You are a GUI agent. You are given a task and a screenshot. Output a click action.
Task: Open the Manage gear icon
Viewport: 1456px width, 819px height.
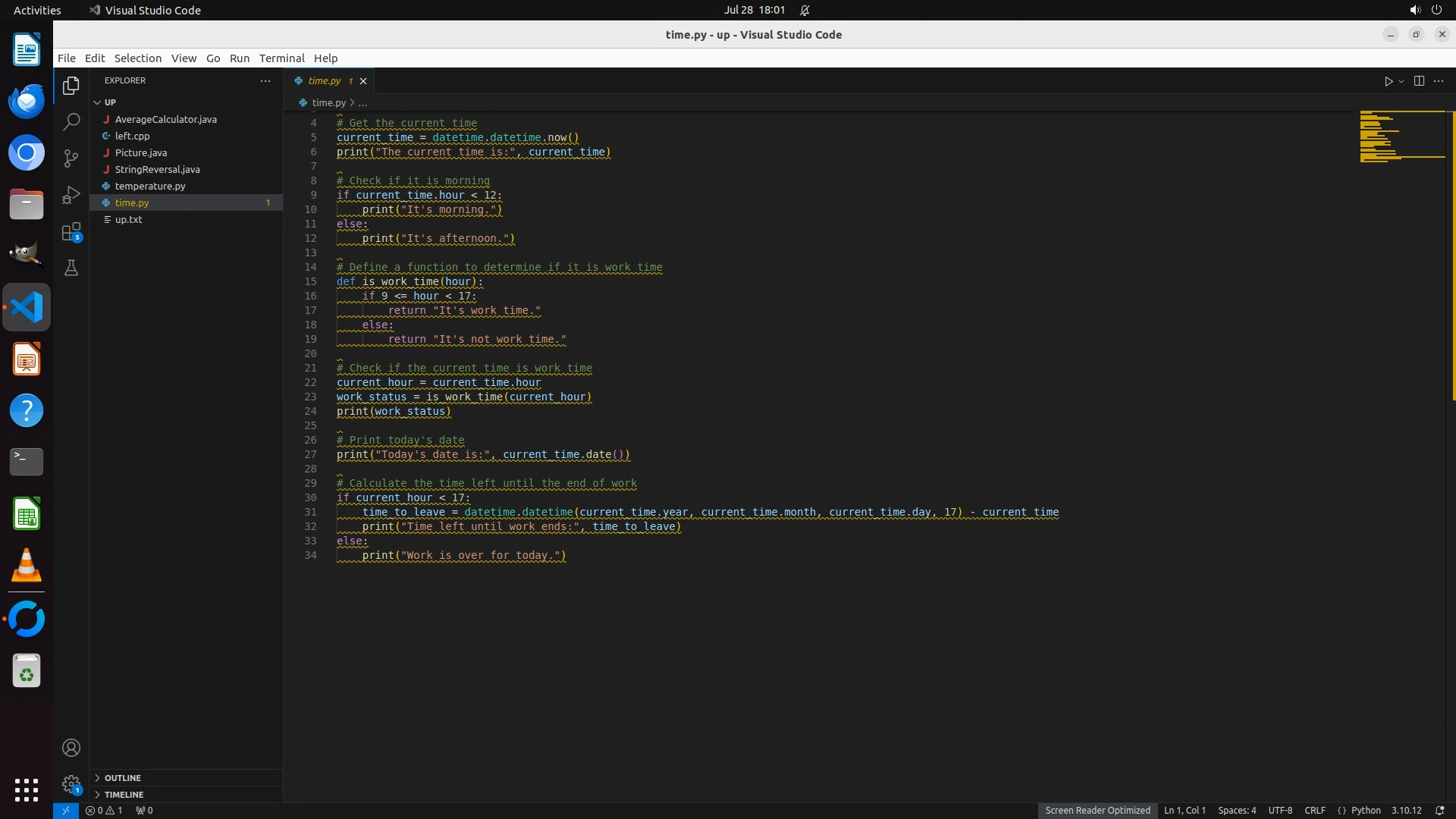pos(71,783)
